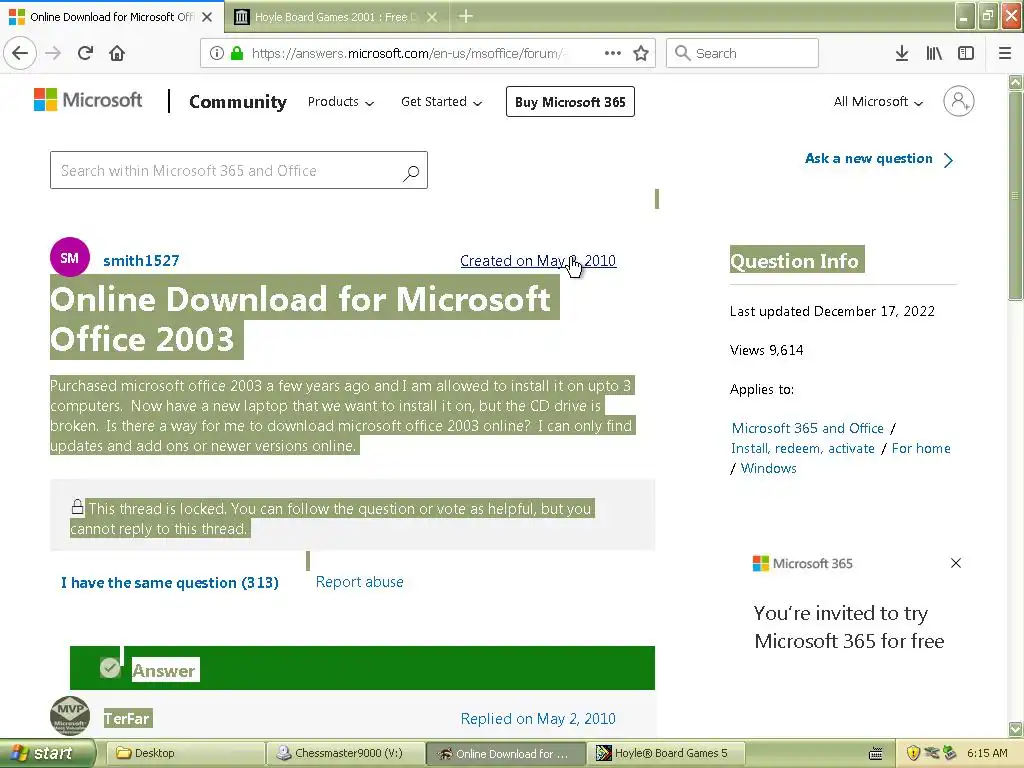This screenshot has height=768, width=1024.
Task: Open the downloads arrow icon
Action: [x=901, y=53]
